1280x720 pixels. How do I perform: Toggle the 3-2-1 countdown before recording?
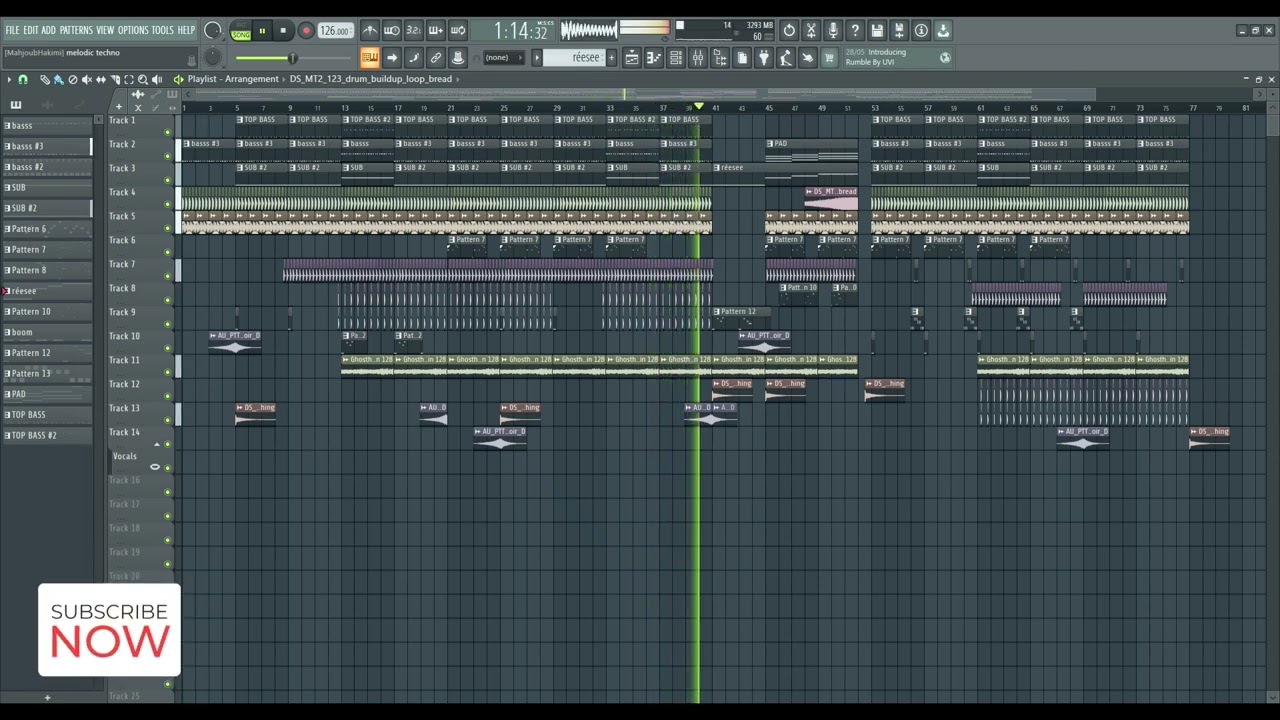pos(414,31)
